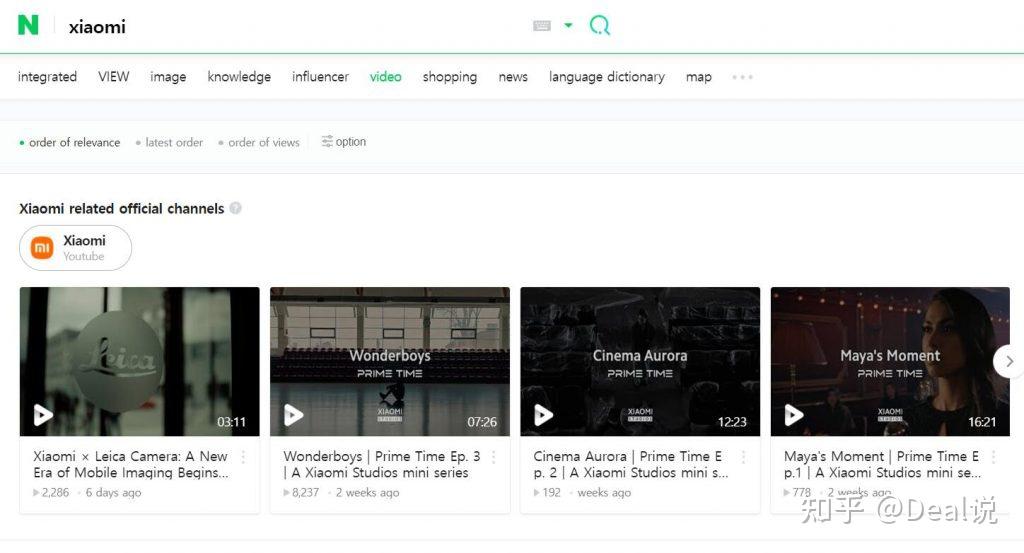Click the Maya's Moment 16:21 duration
This screenshot has width=1024, height=553.
tap(982, 422)
